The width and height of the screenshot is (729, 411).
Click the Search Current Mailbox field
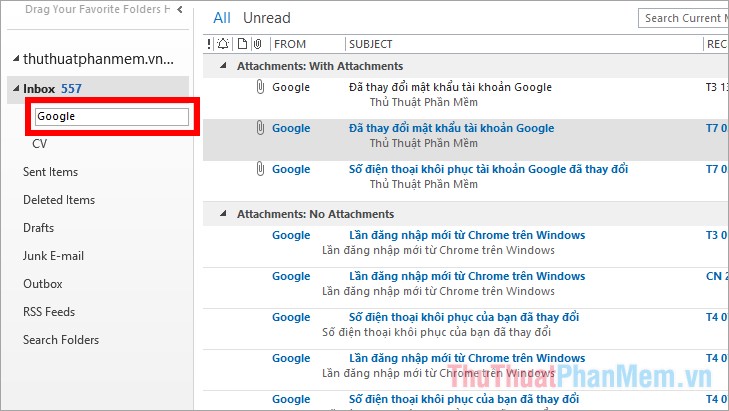point(683,18)
